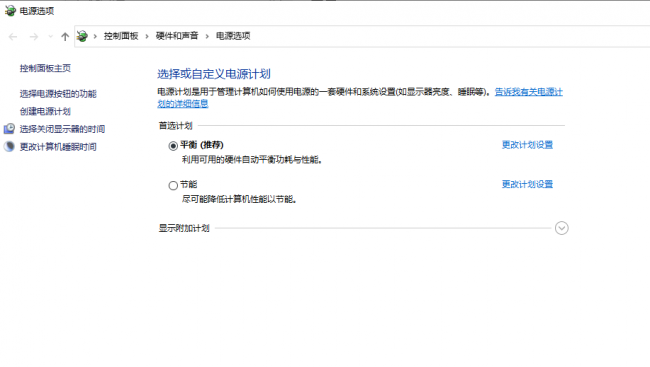Open 创建电源计划 link
Screen dimensions: 650x367
(45, 111)
